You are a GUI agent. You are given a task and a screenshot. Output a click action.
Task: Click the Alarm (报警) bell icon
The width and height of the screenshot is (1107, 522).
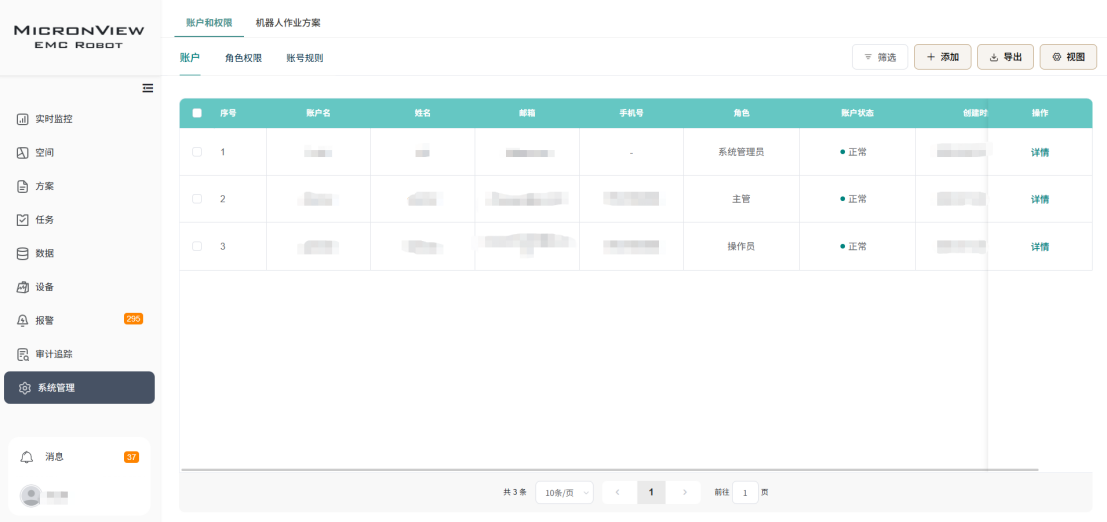tap(22, 321)
